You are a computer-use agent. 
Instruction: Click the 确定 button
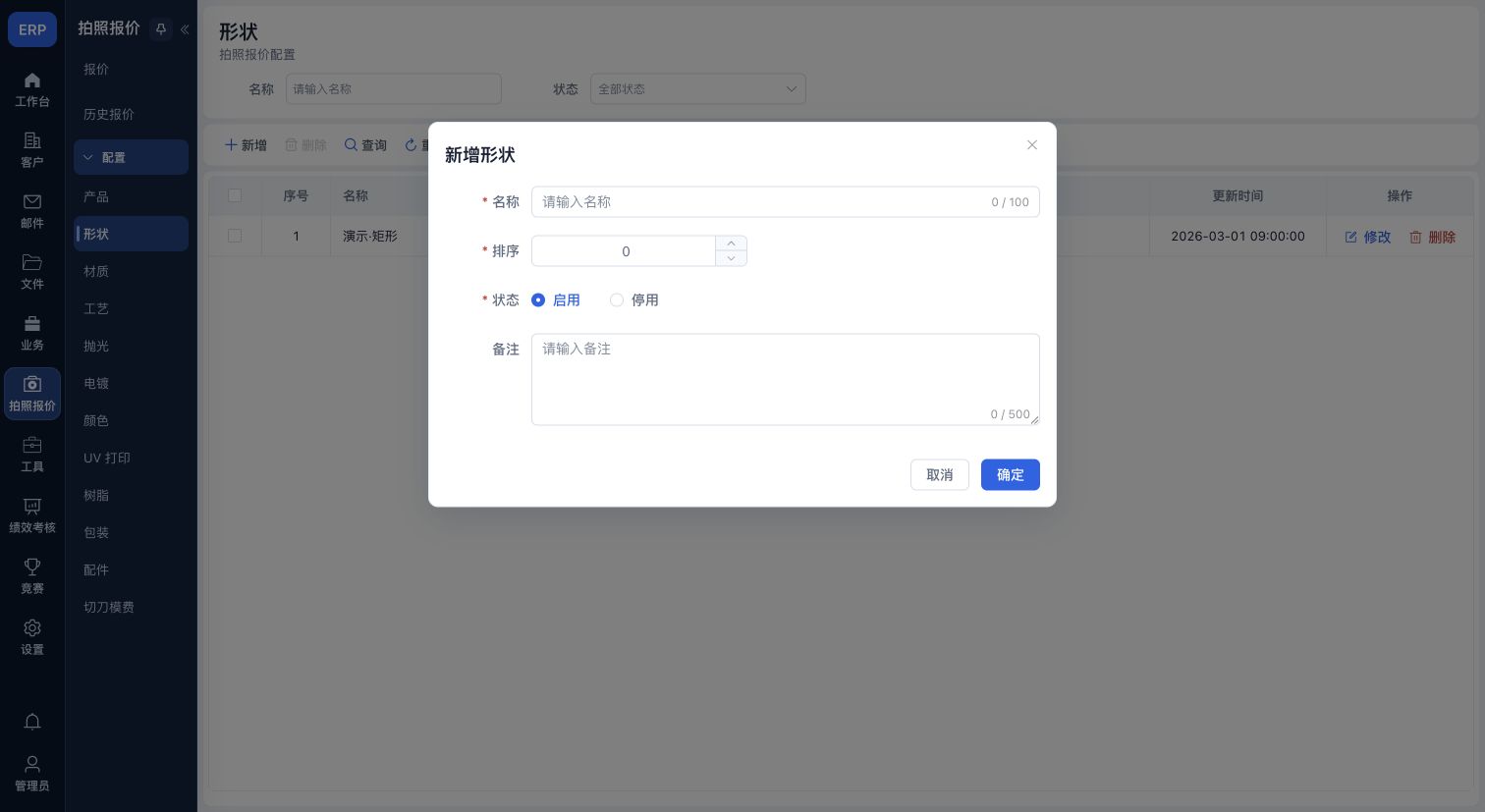1011,475
